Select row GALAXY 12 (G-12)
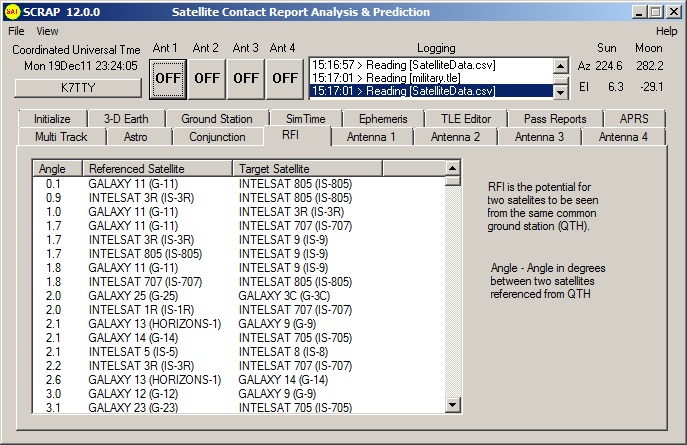This screenshot has width=687, height=445. [239, 394]
